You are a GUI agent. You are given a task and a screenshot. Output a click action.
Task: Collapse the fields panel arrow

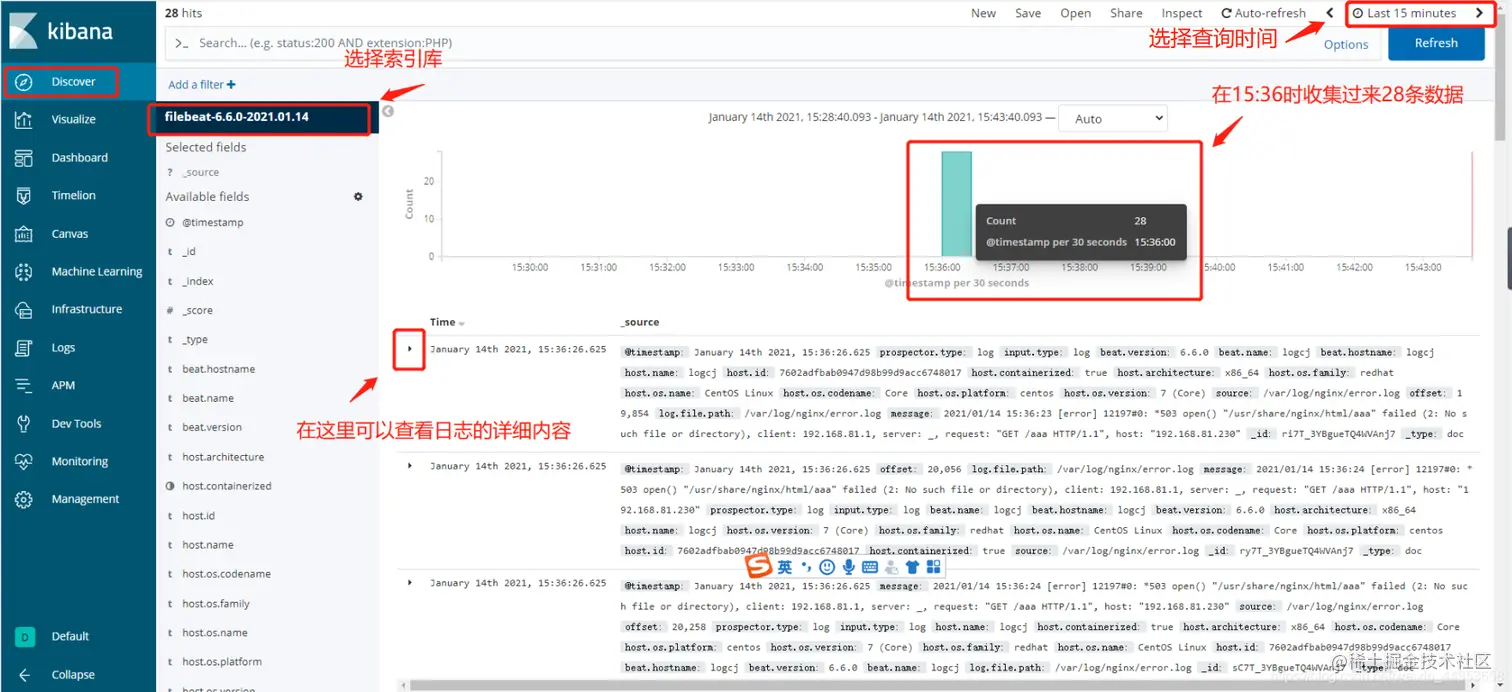388,111
